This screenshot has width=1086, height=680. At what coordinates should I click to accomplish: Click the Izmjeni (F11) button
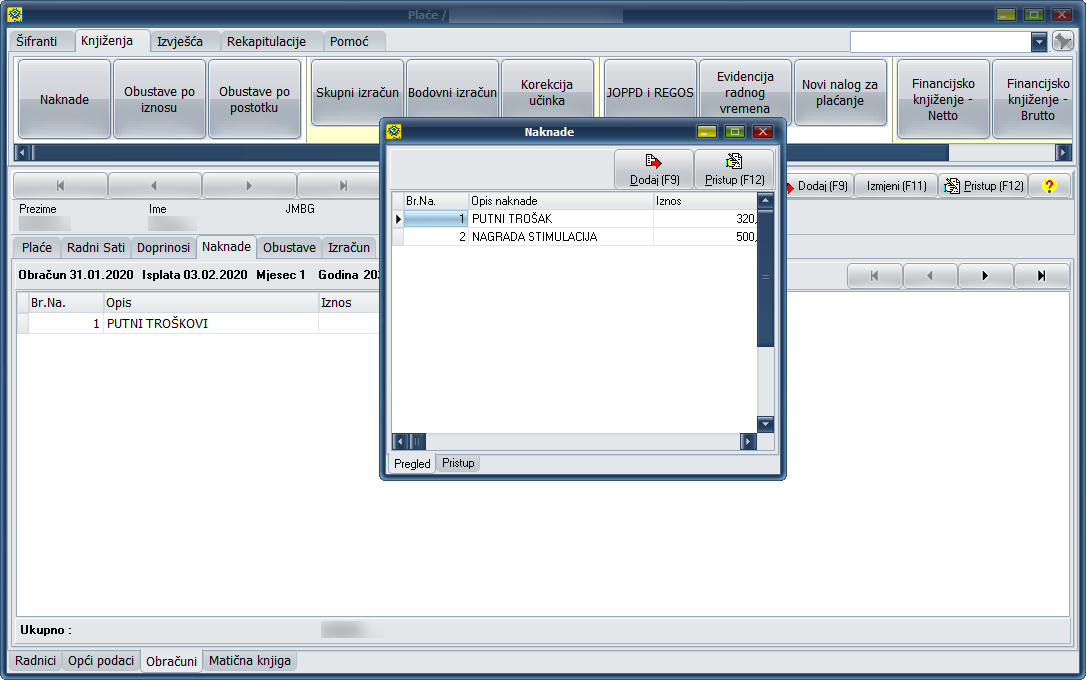896,186
